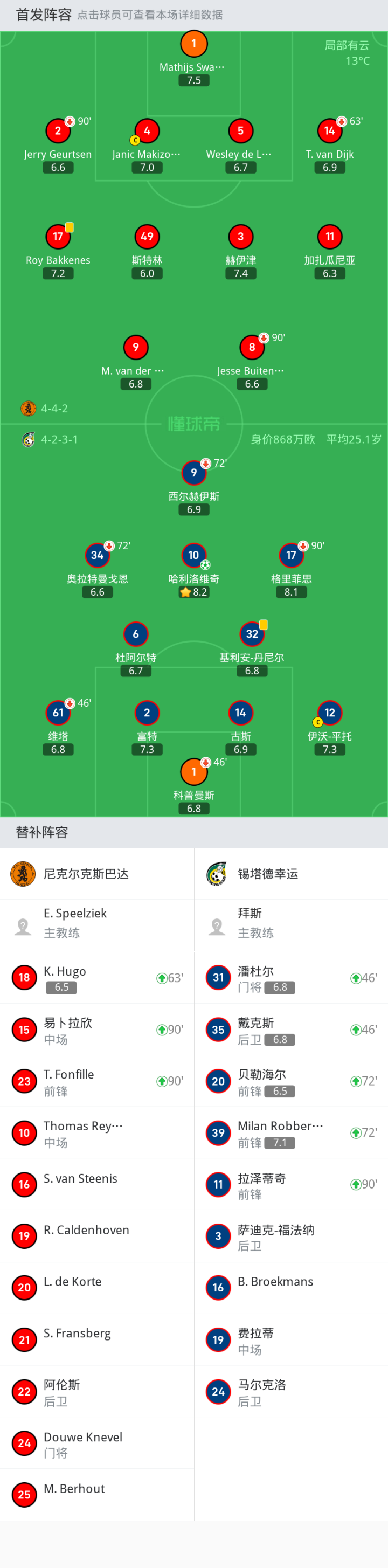This screenshot has width=388, height=1568.
Task: Open substitute K. Hugo row
Action: pos(98,978)
